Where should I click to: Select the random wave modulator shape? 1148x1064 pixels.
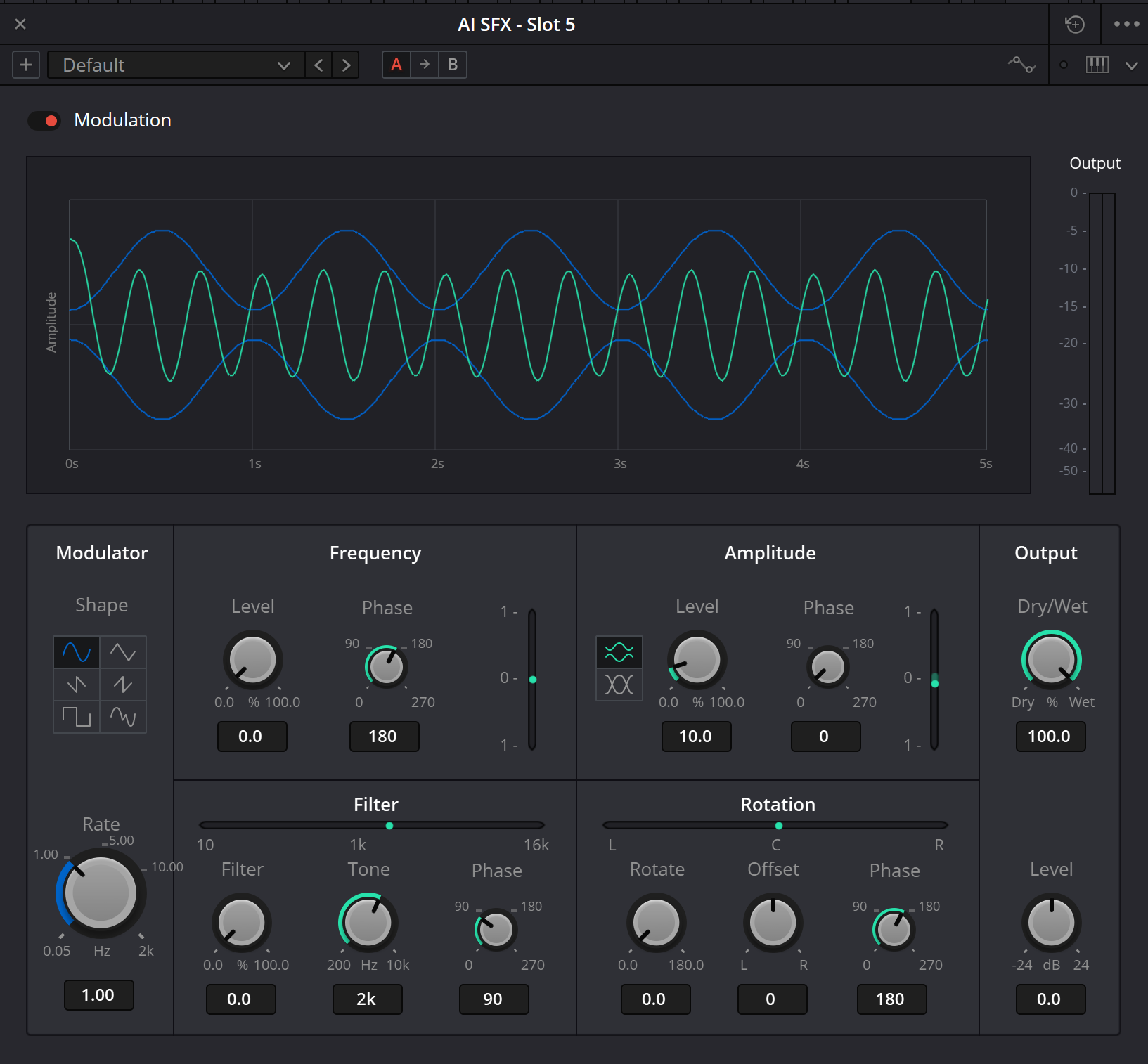[123, 716]
